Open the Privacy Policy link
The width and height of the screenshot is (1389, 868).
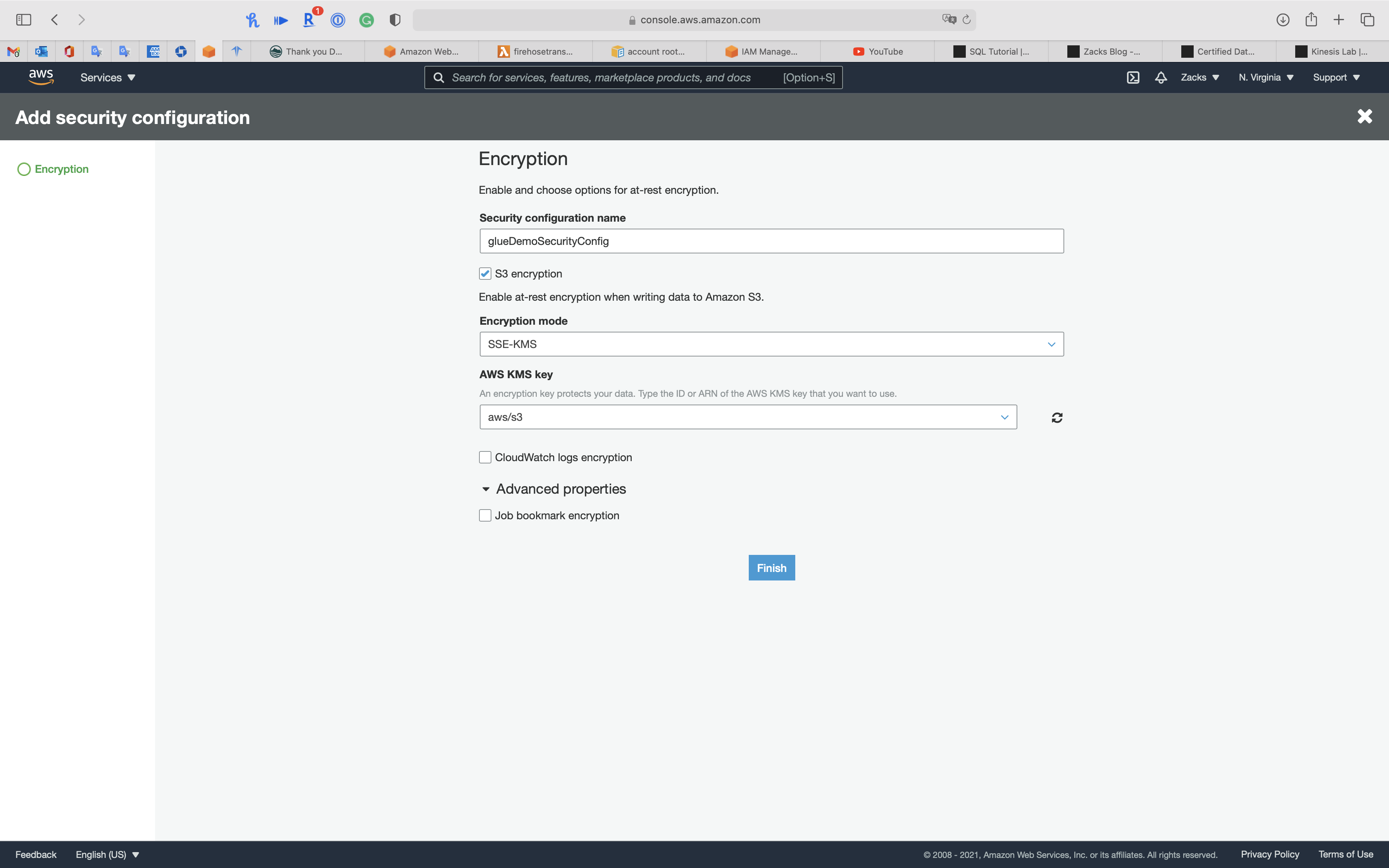click(x=1270, y=854)
